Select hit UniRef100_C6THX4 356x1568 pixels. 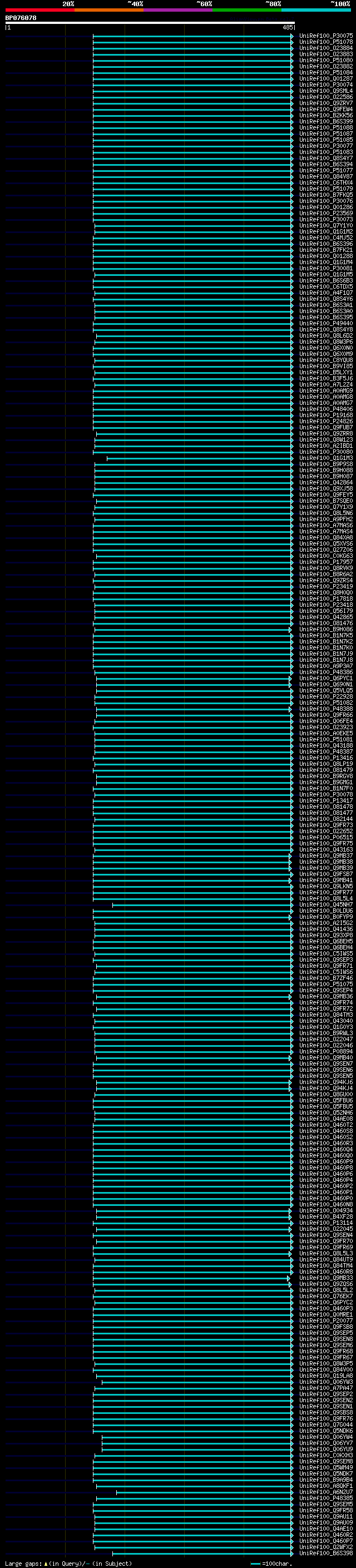click(326, 182)
